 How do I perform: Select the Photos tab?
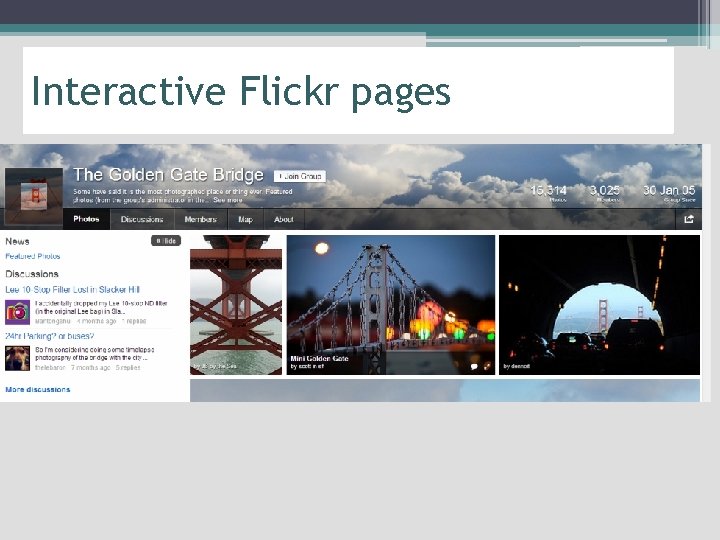point(86,219)
